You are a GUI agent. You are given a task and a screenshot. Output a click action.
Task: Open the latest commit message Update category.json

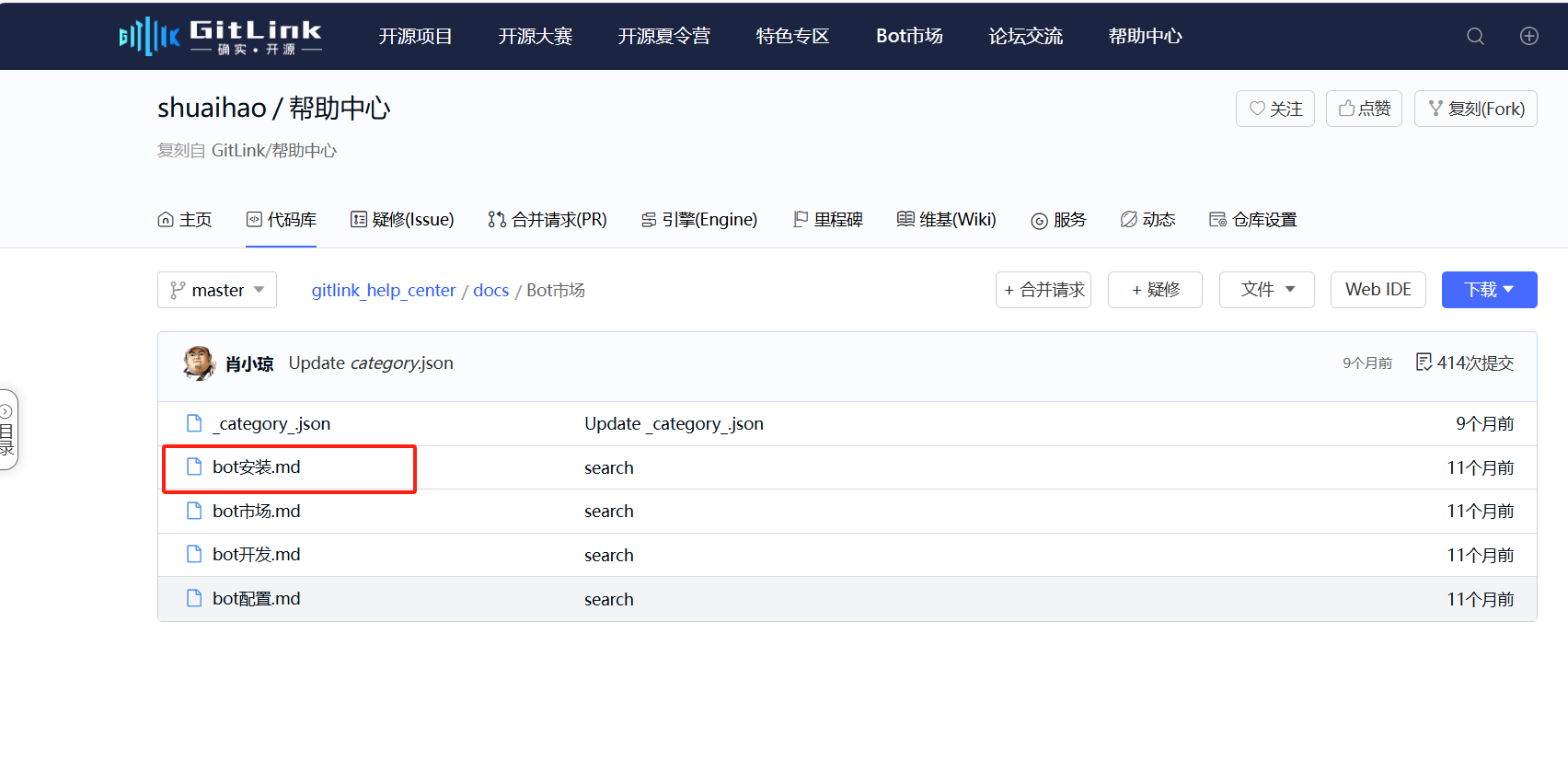click(x=371, y=363)
